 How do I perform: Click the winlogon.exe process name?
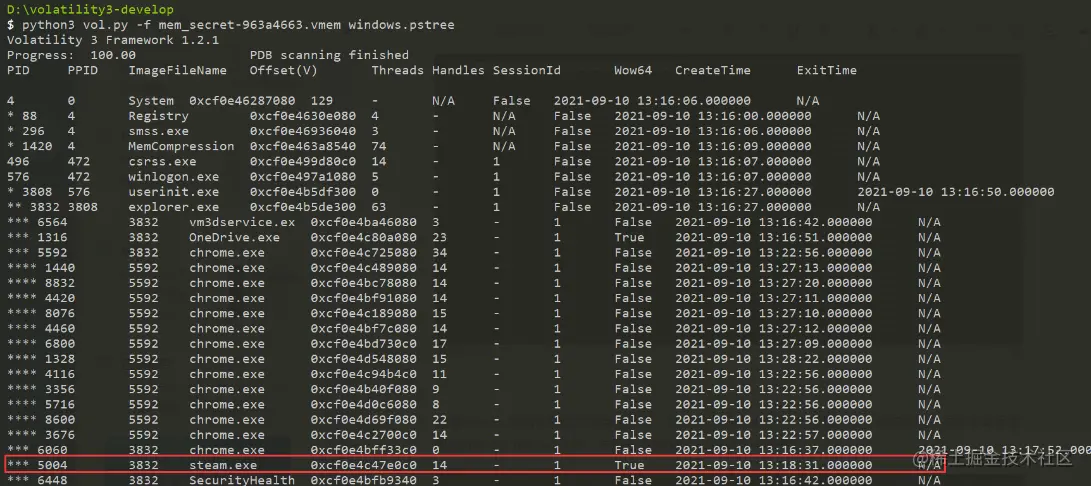point(174,177)
